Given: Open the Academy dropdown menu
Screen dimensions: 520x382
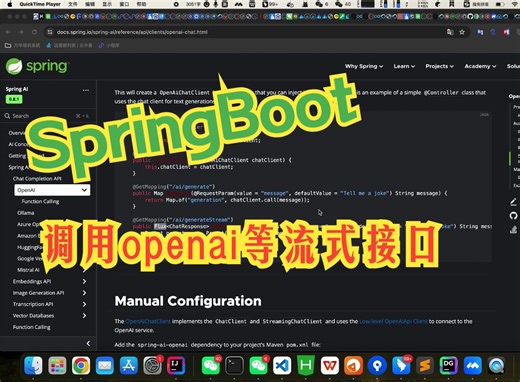Looking at the screenshot, I should point(480,66).
